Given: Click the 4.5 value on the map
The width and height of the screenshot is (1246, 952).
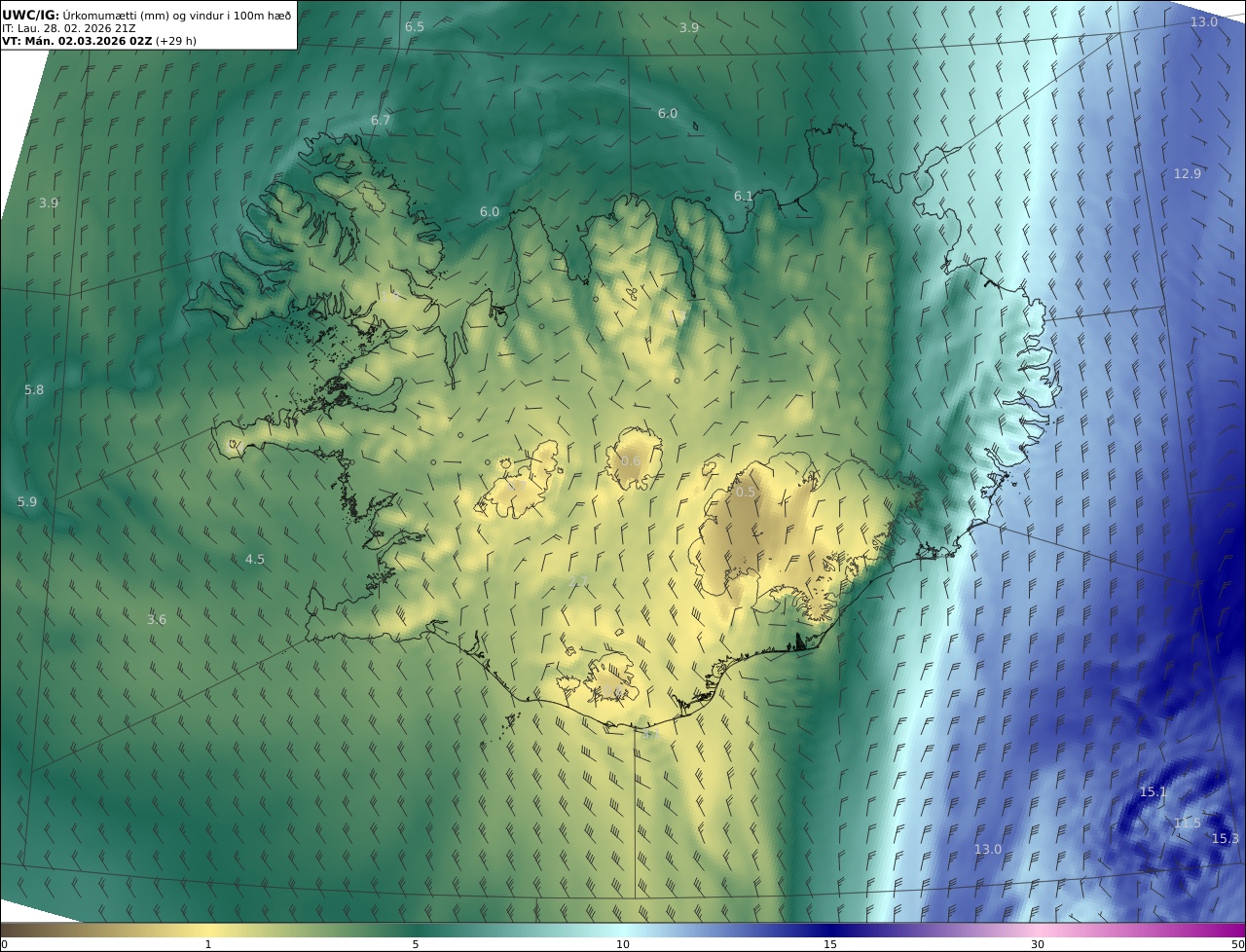Looking at the screenshot, I should click(x=255, y=559).
